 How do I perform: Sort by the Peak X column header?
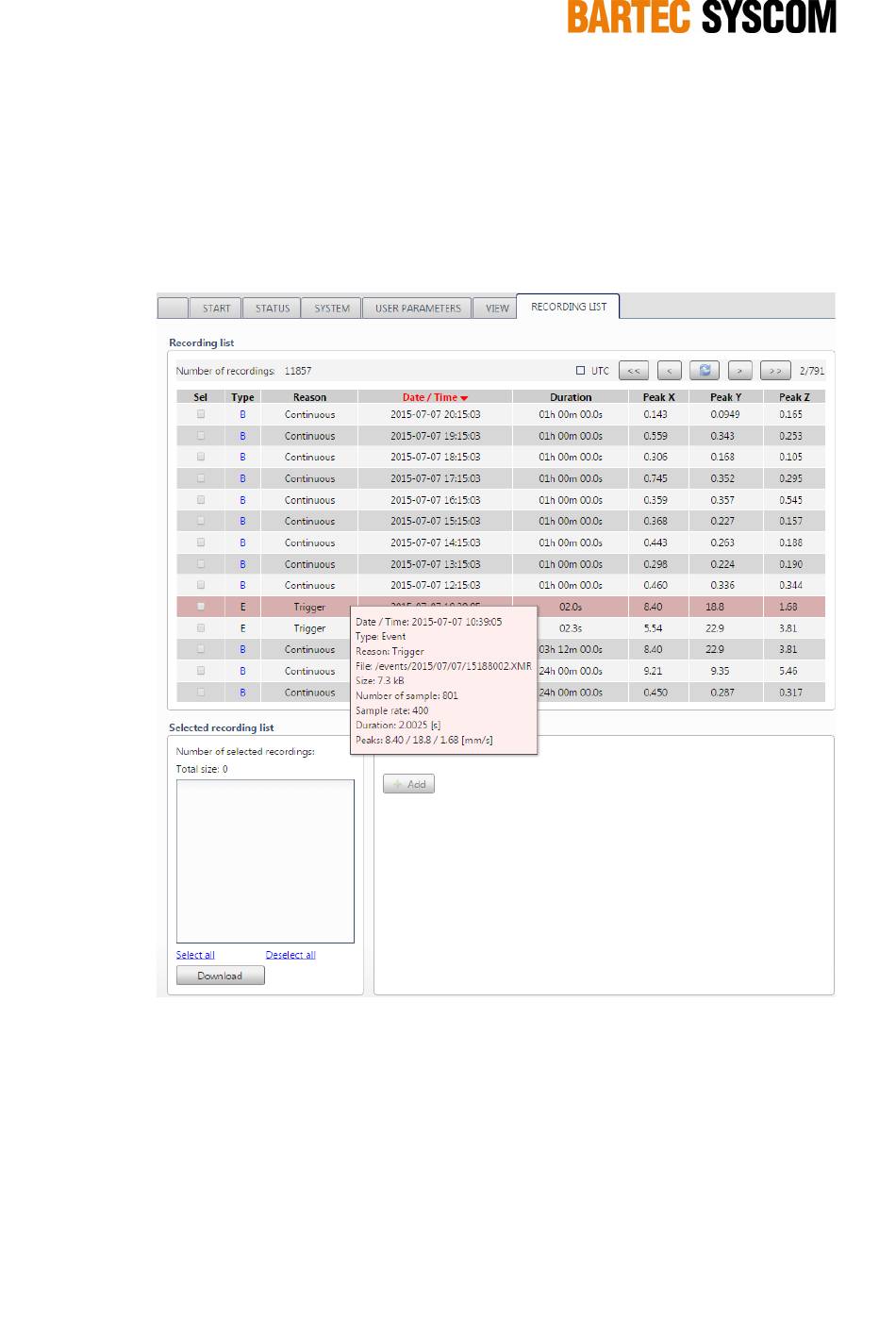[658, 397]
